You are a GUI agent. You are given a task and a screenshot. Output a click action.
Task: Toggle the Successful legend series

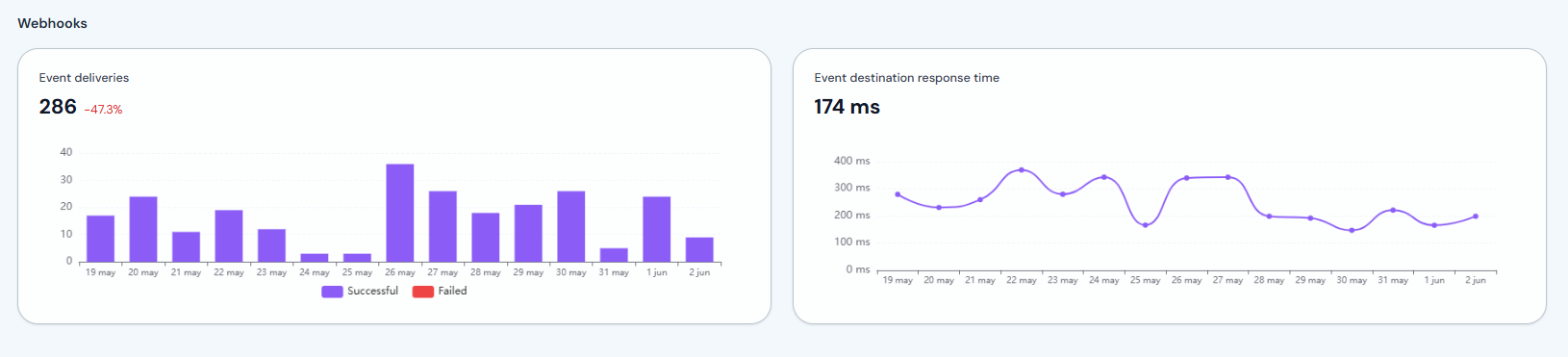click(360, 291)
